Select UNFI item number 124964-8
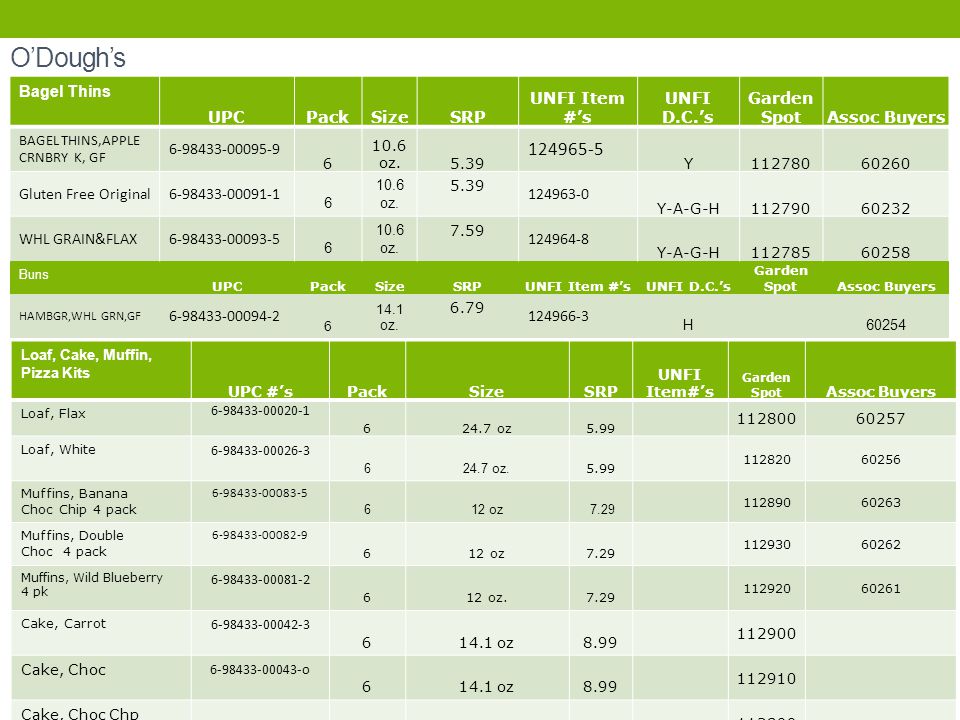This screenshot has height=720, width=960. point(558,239)
